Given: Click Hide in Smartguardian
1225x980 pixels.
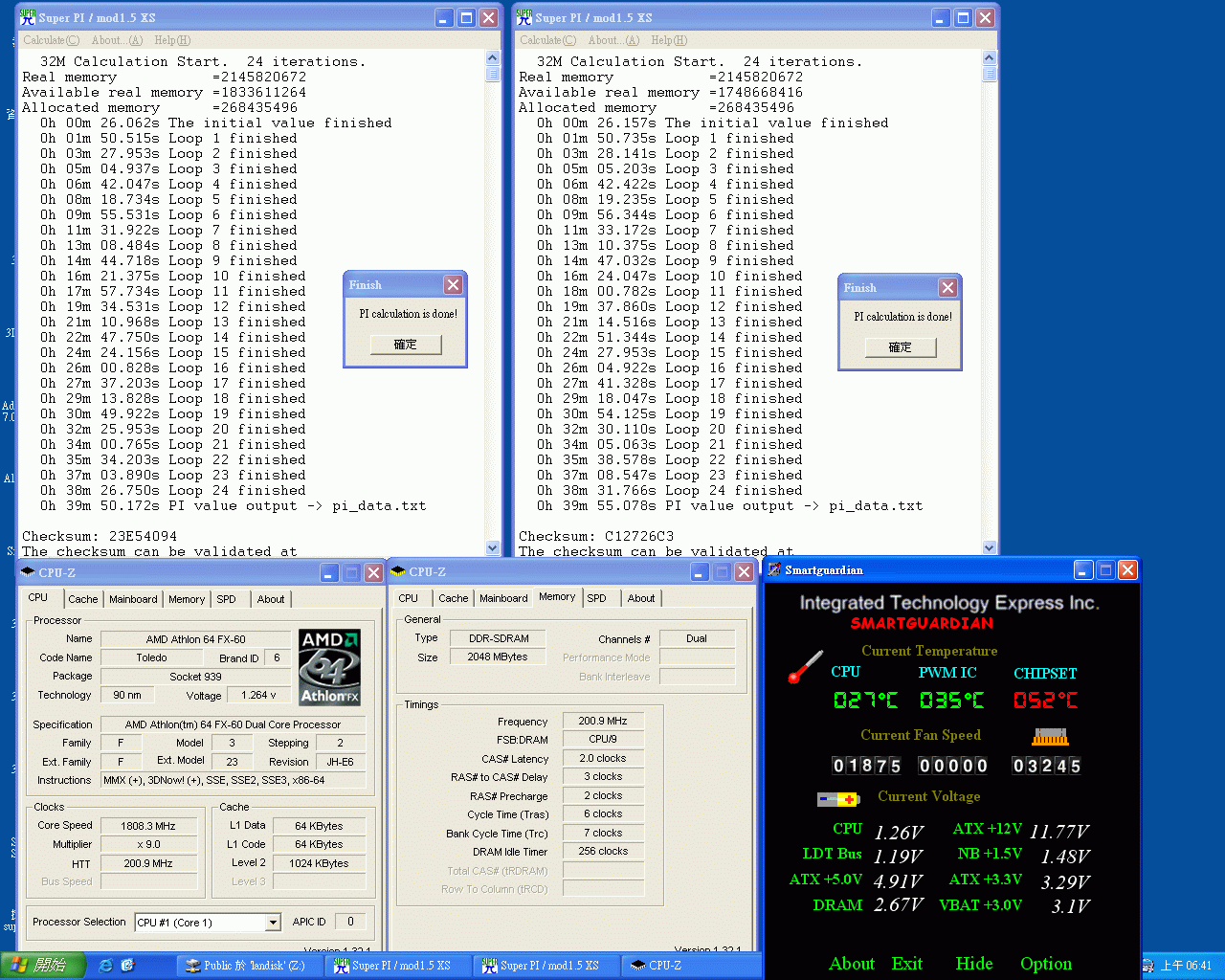Looking at the screenshot, I should coord(974,964).
